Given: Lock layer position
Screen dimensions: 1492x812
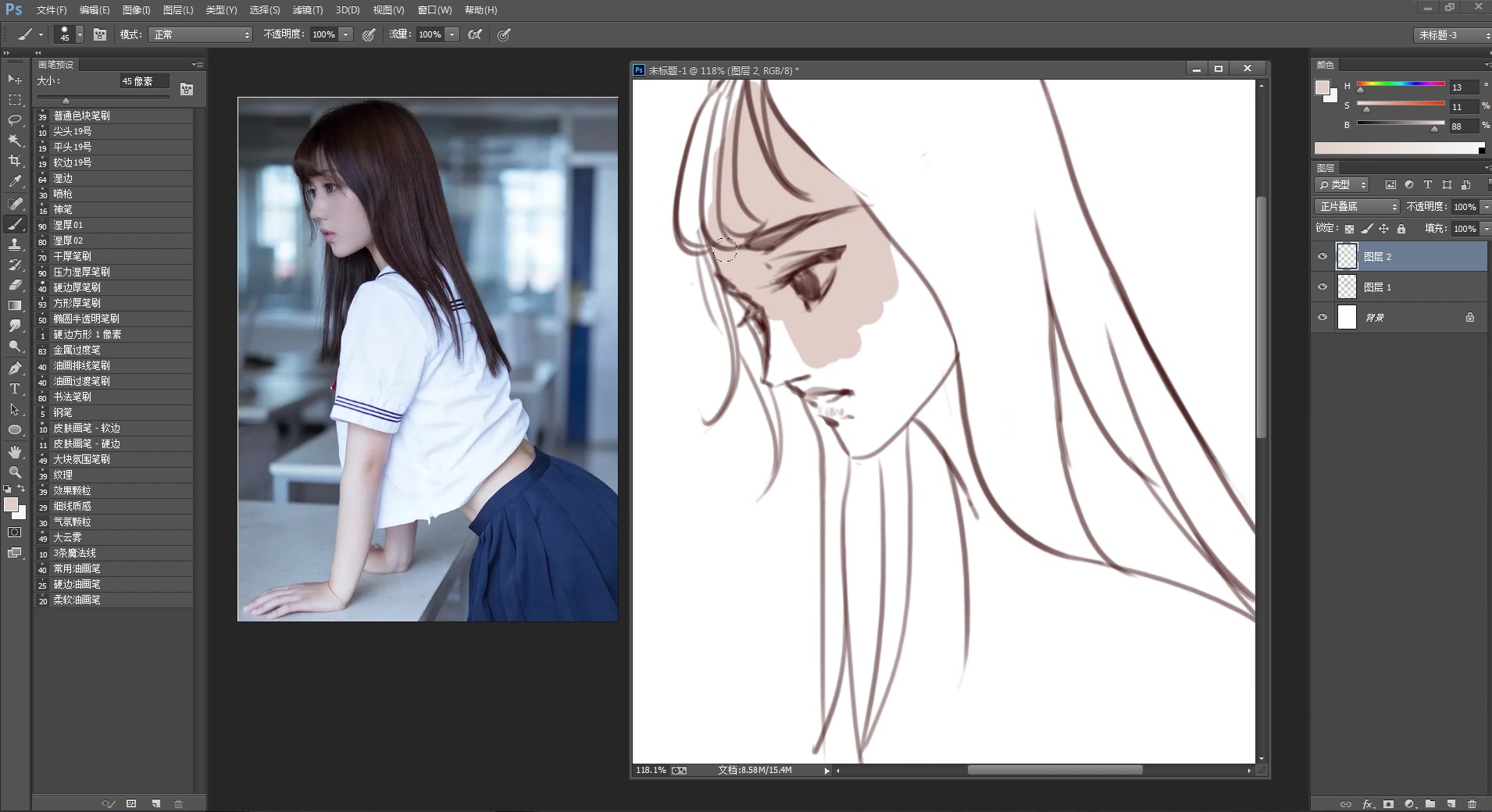Looking at the screenshot, I should 1383,229.
